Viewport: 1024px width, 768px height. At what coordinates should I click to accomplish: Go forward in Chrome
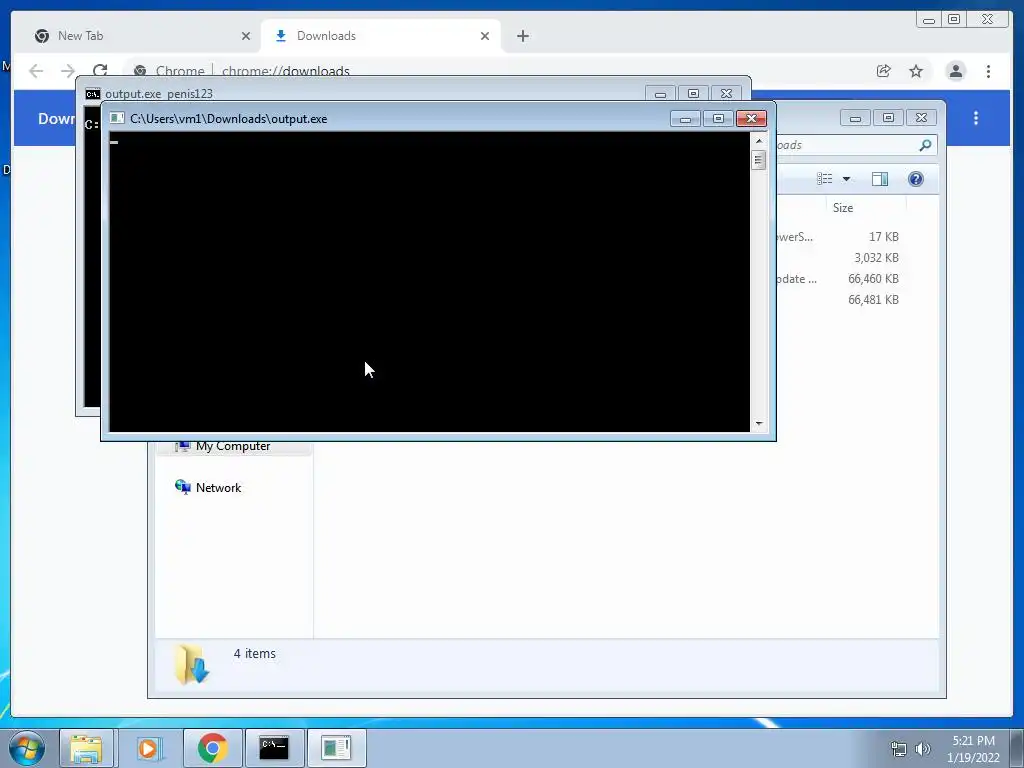pos(67,71)
